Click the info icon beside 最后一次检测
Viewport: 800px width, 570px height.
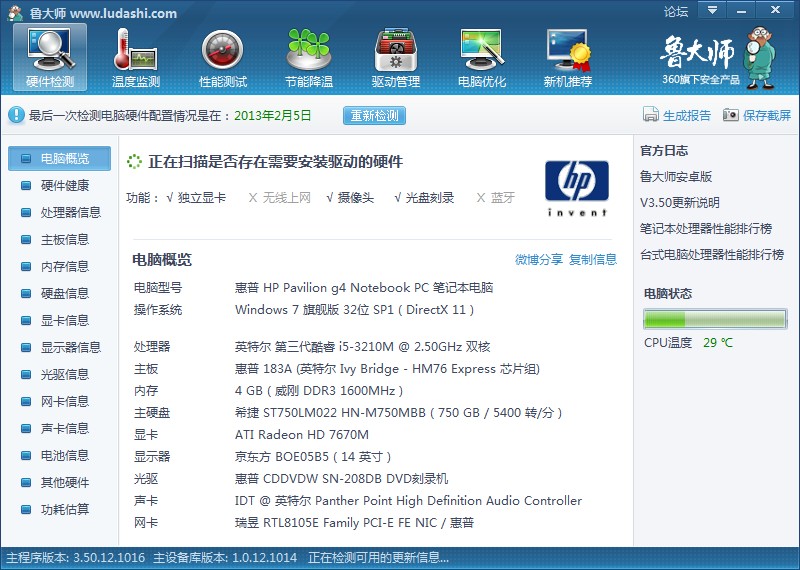(x=16, y=115)
